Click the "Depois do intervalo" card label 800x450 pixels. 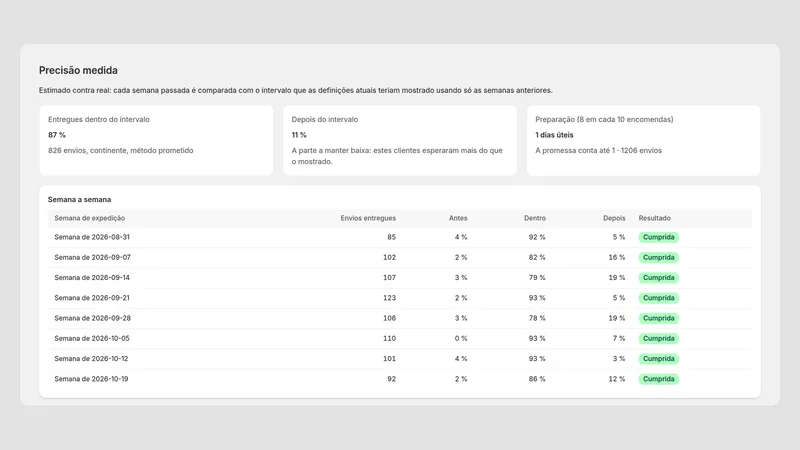[x=324, y=119]
